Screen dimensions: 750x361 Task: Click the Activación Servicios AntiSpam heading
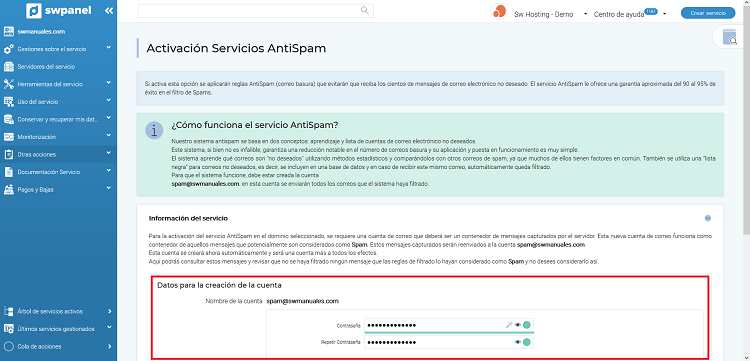[x=236, y=48]
